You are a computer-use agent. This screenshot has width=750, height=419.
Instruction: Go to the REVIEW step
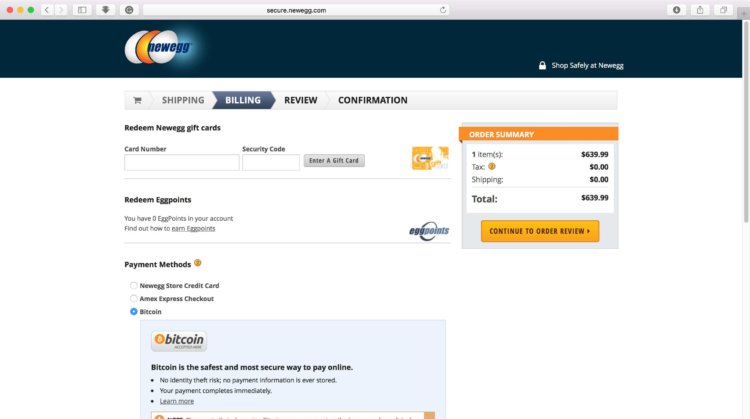pos(301,100)
